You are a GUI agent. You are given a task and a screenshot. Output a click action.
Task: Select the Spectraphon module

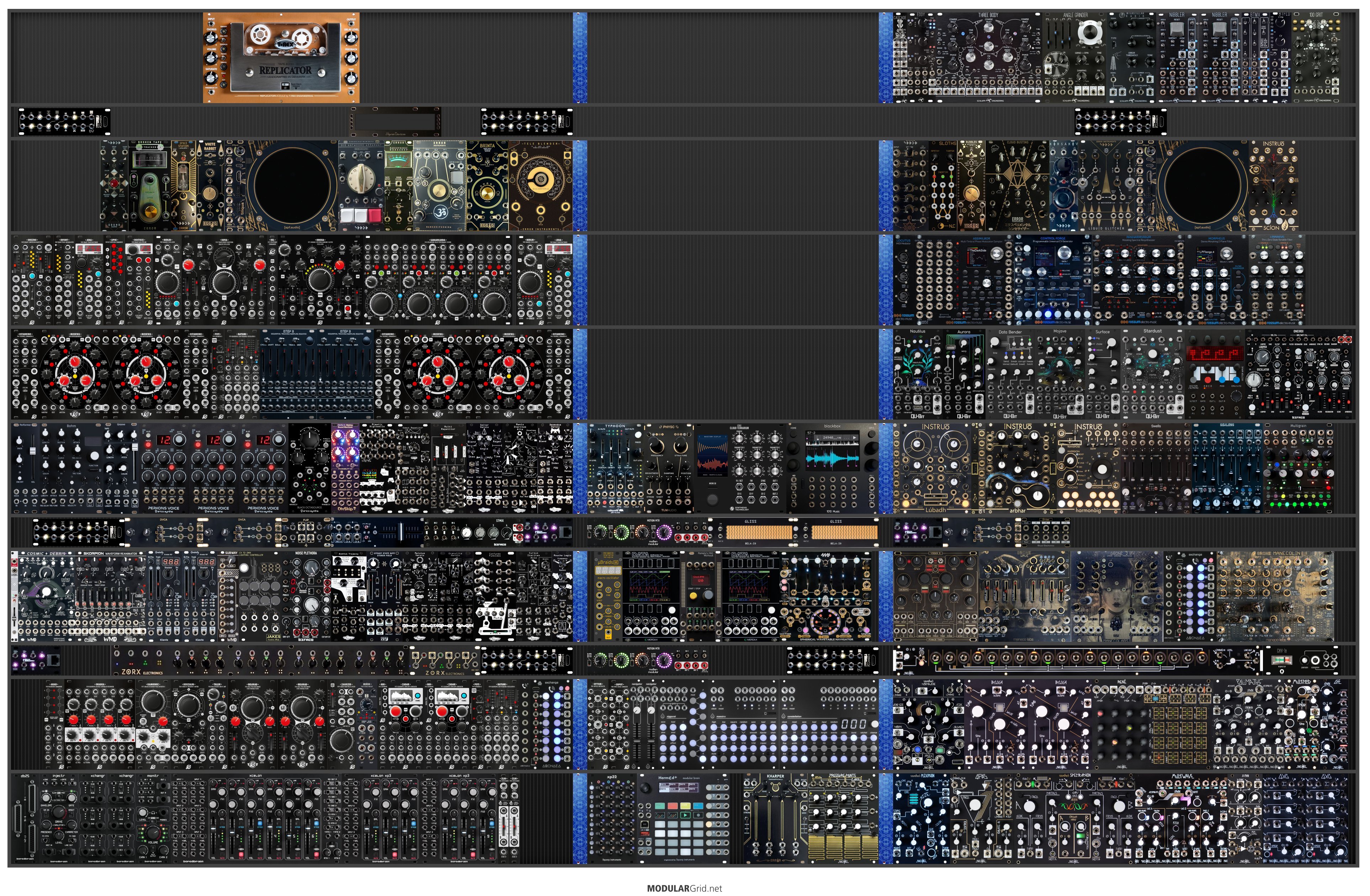click(1074, 819)
